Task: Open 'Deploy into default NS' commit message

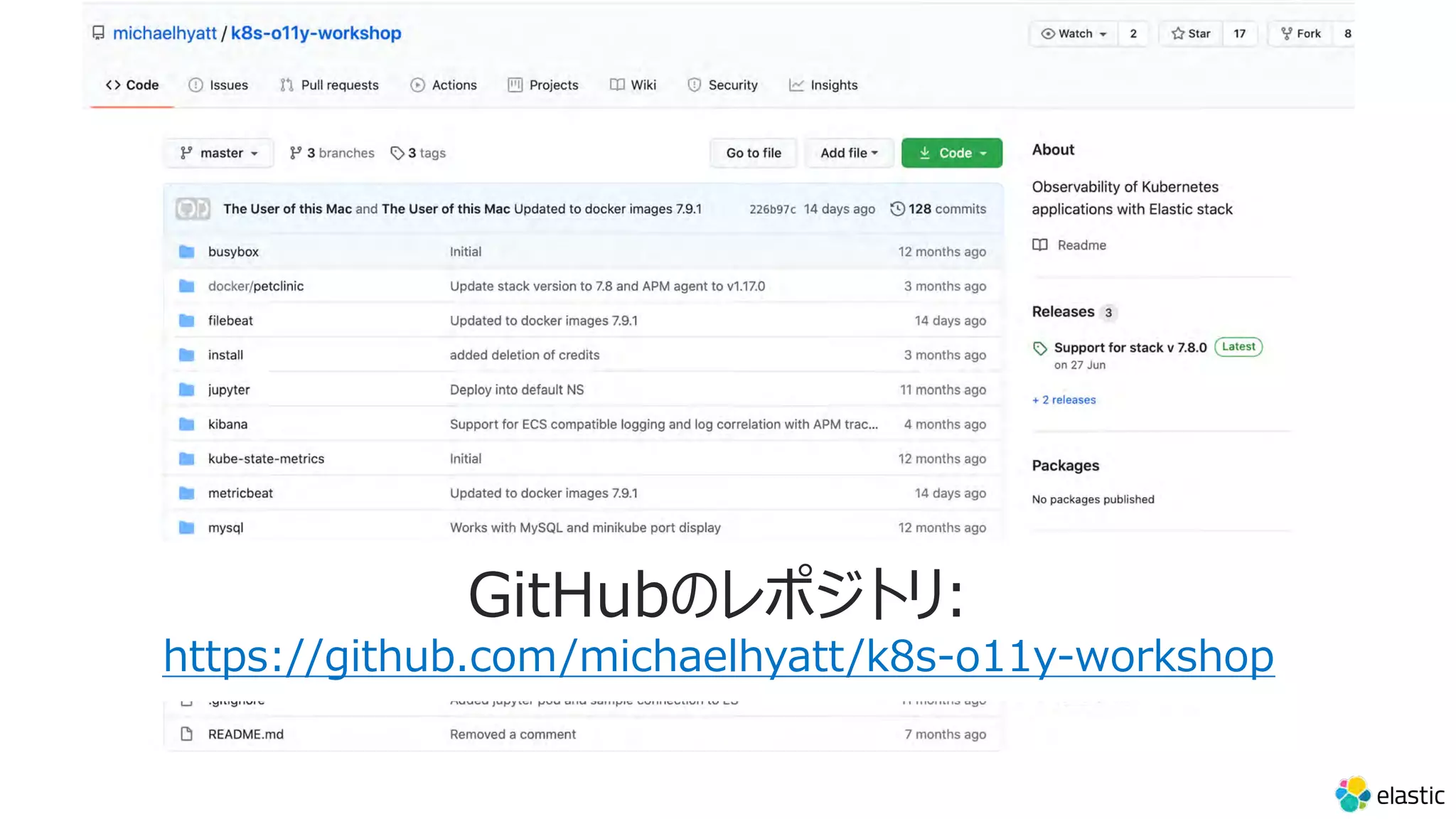Action: click(517, 390)
